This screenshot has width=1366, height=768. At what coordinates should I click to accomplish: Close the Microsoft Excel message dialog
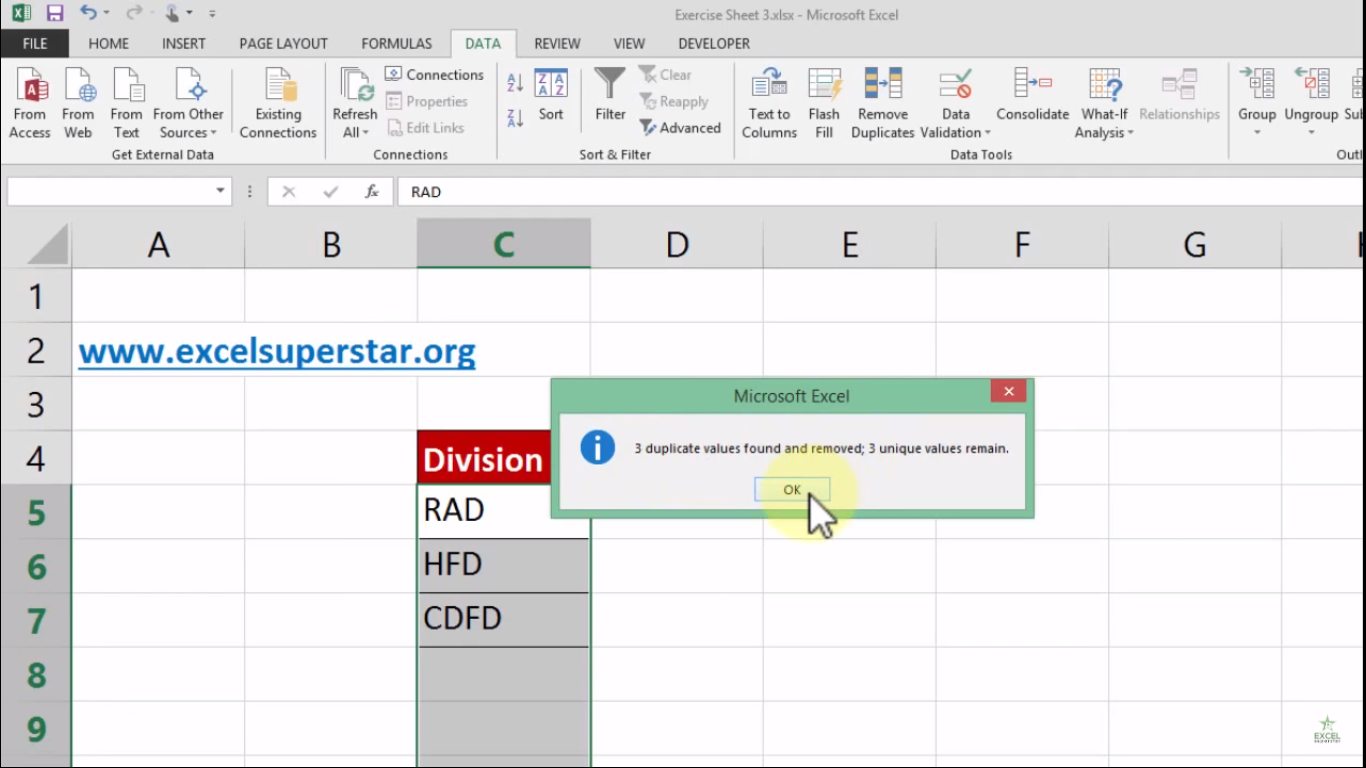click(1009, 392)
